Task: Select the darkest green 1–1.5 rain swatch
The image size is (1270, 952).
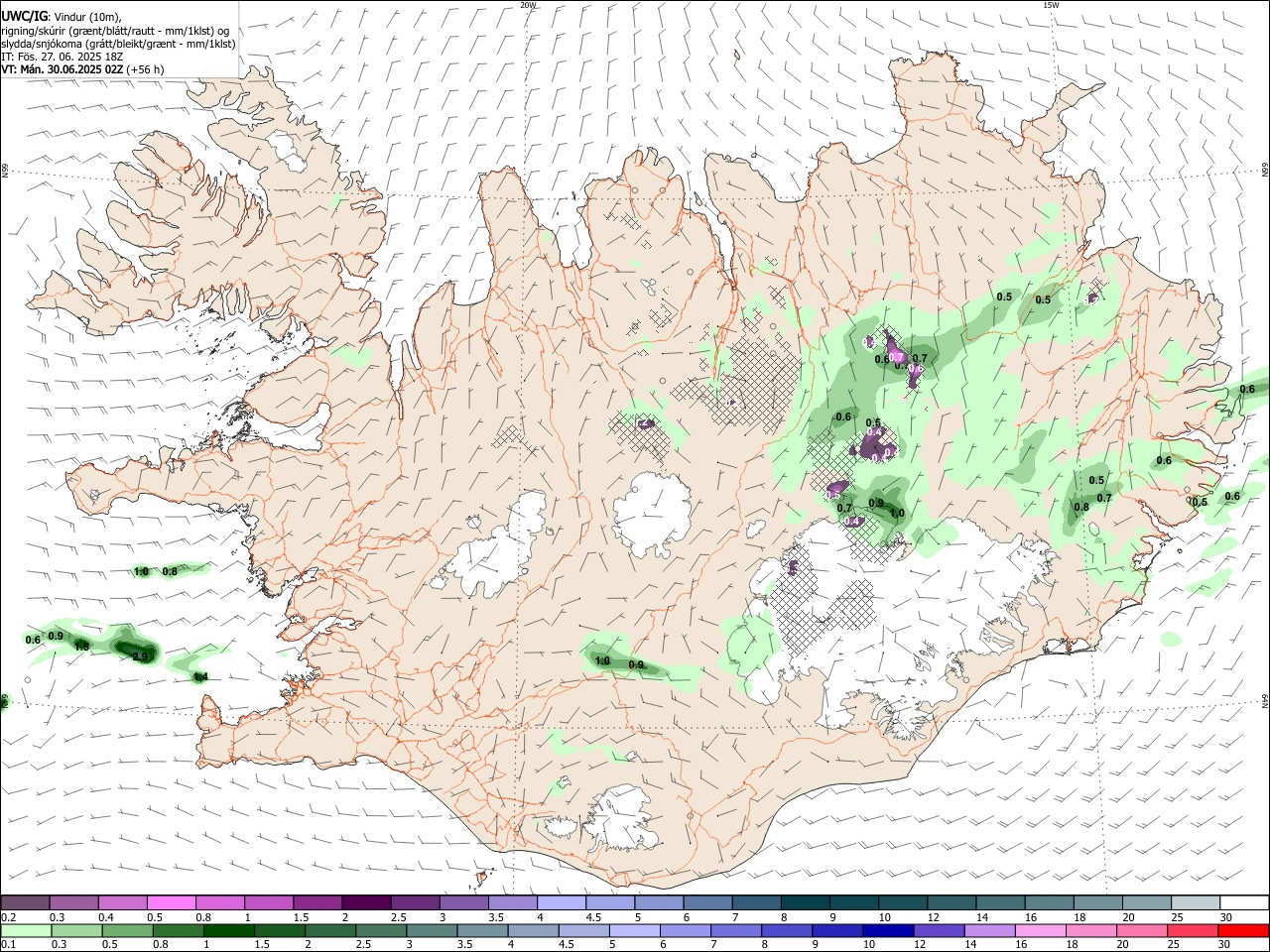Action: point(228,930)
